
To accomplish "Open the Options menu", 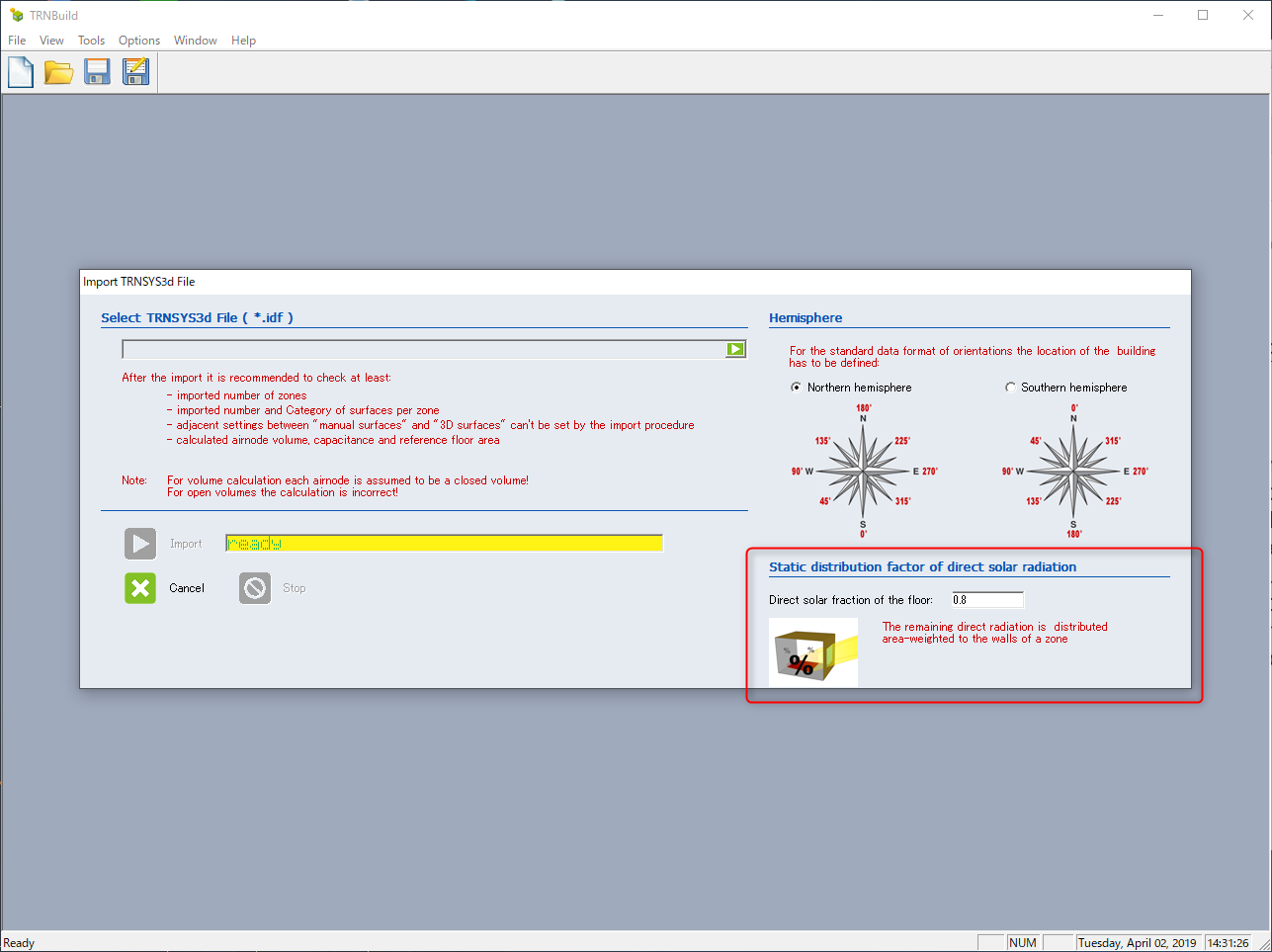I will pyautogui.click(x=139, y=41).
